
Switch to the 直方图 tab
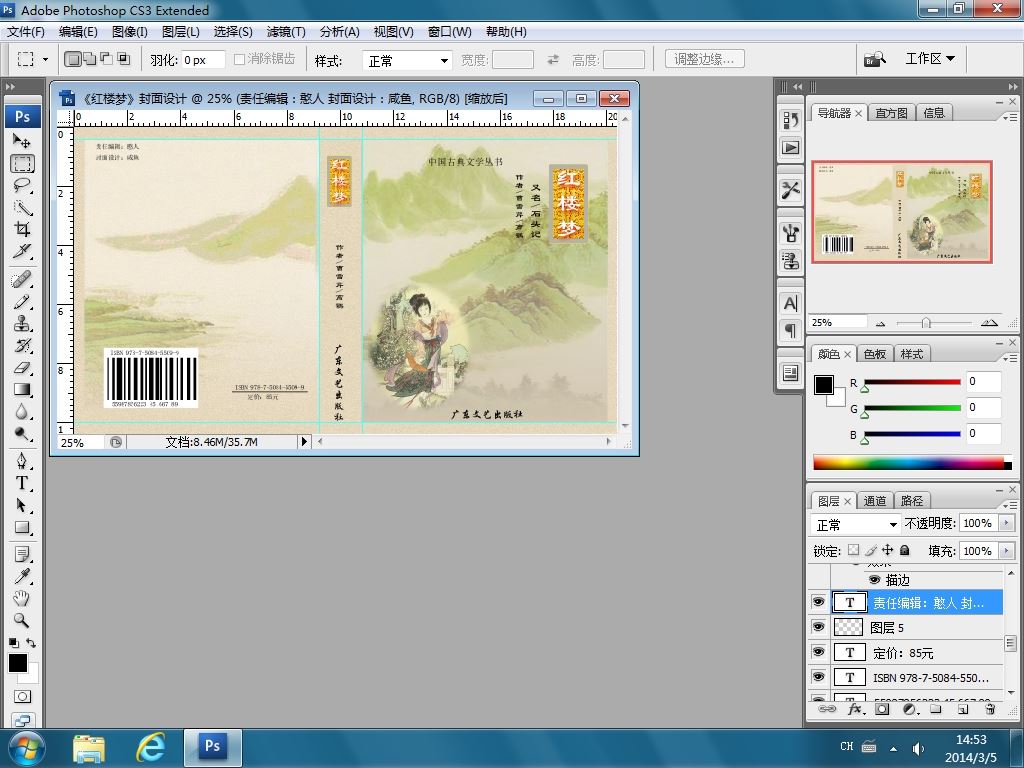[x=891, y=113]
